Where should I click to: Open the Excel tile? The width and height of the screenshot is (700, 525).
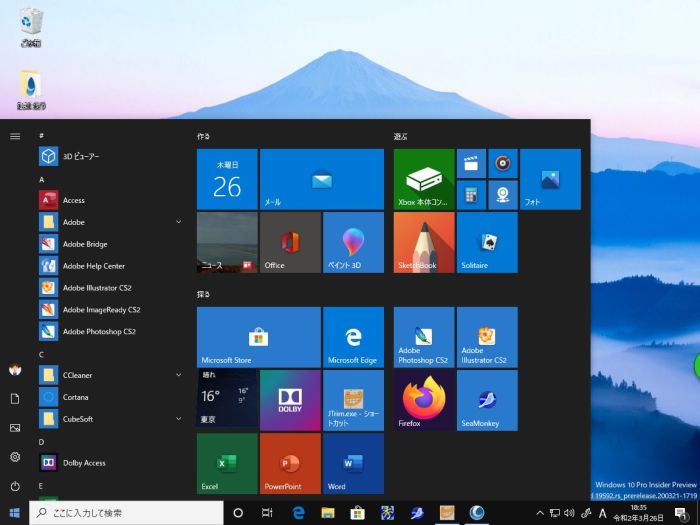click(227, 463)
